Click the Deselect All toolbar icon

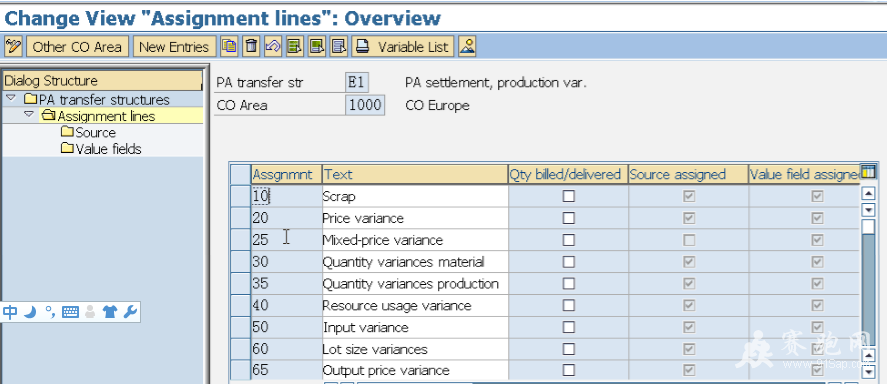(x=339, y=47)
